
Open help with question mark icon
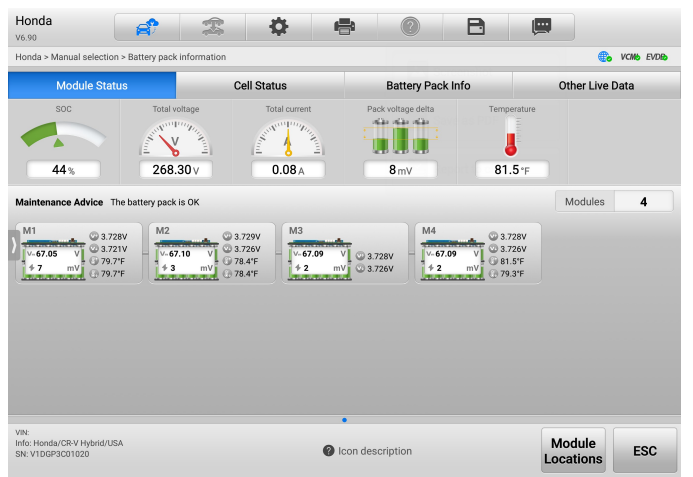(410, 27)
